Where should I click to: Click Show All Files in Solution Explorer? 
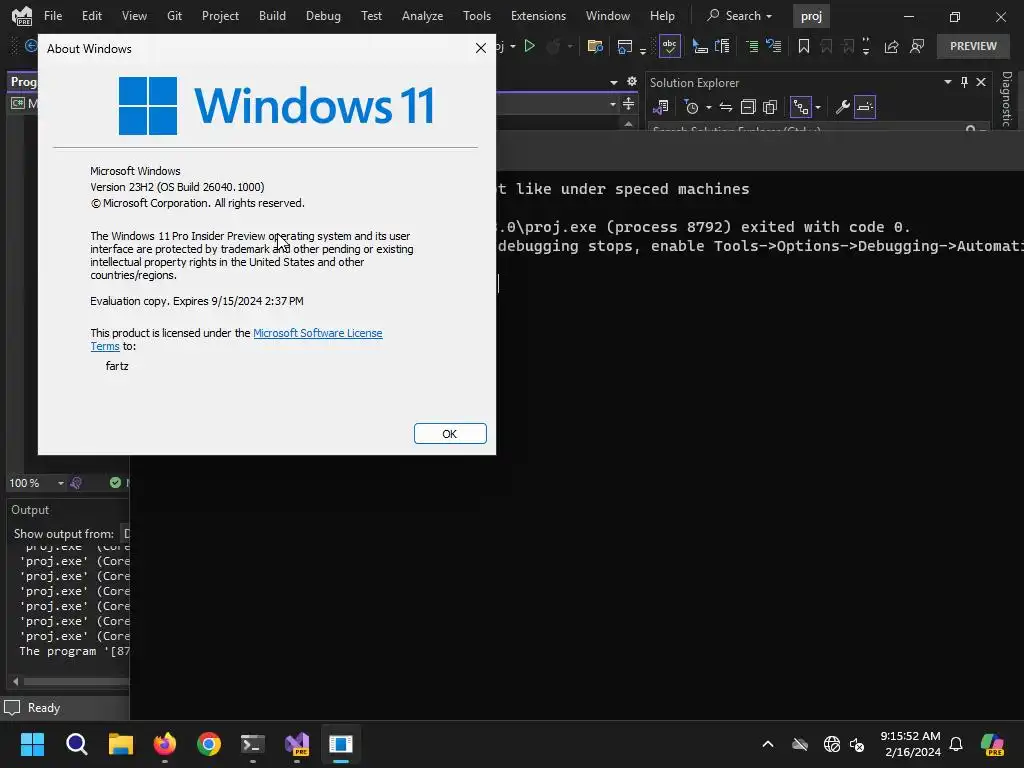(770, 107)
